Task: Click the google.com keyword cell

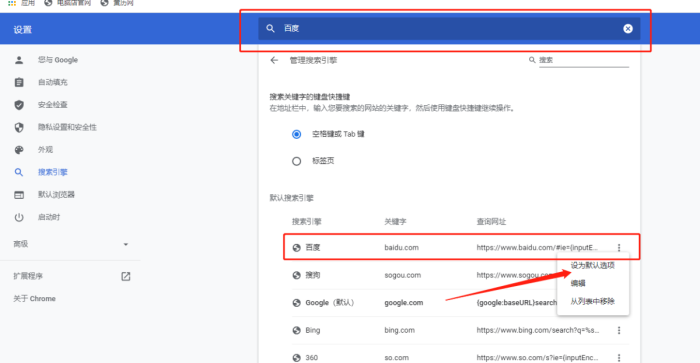Action: point(404,303)
